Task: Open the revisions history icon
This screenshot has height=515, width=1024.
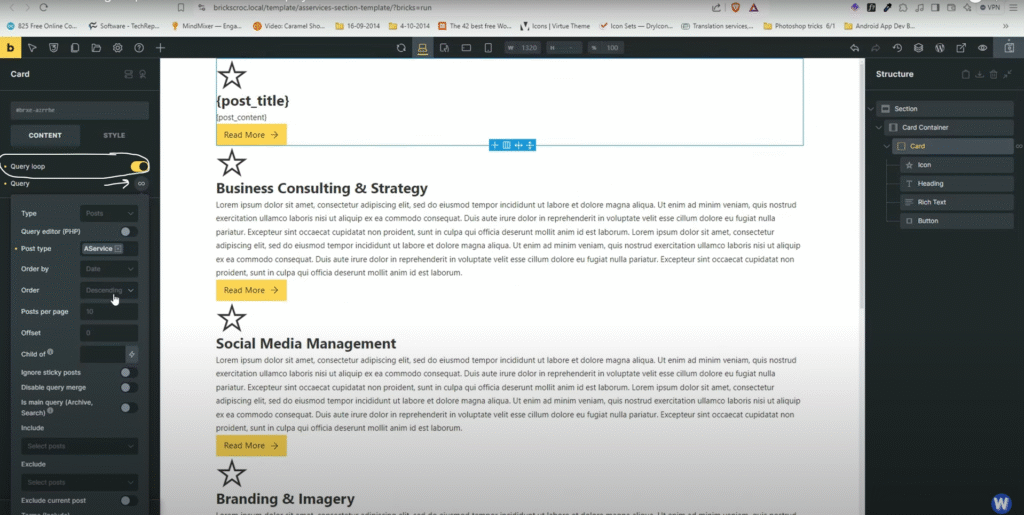Action: 897,48
